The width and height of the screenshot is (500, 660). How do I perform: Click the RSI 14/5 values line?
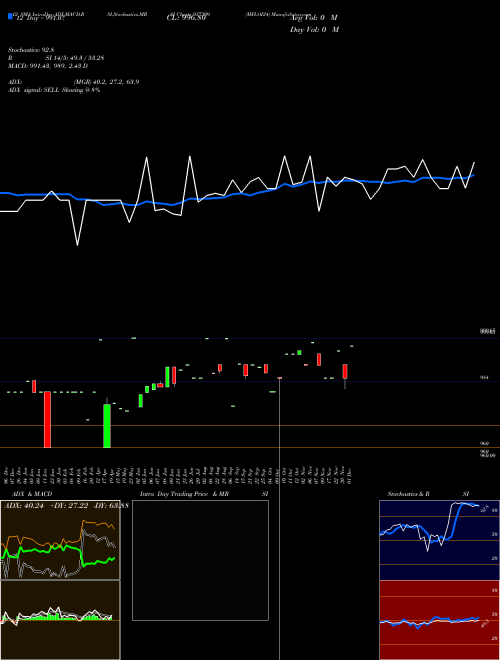pos(56,58)
